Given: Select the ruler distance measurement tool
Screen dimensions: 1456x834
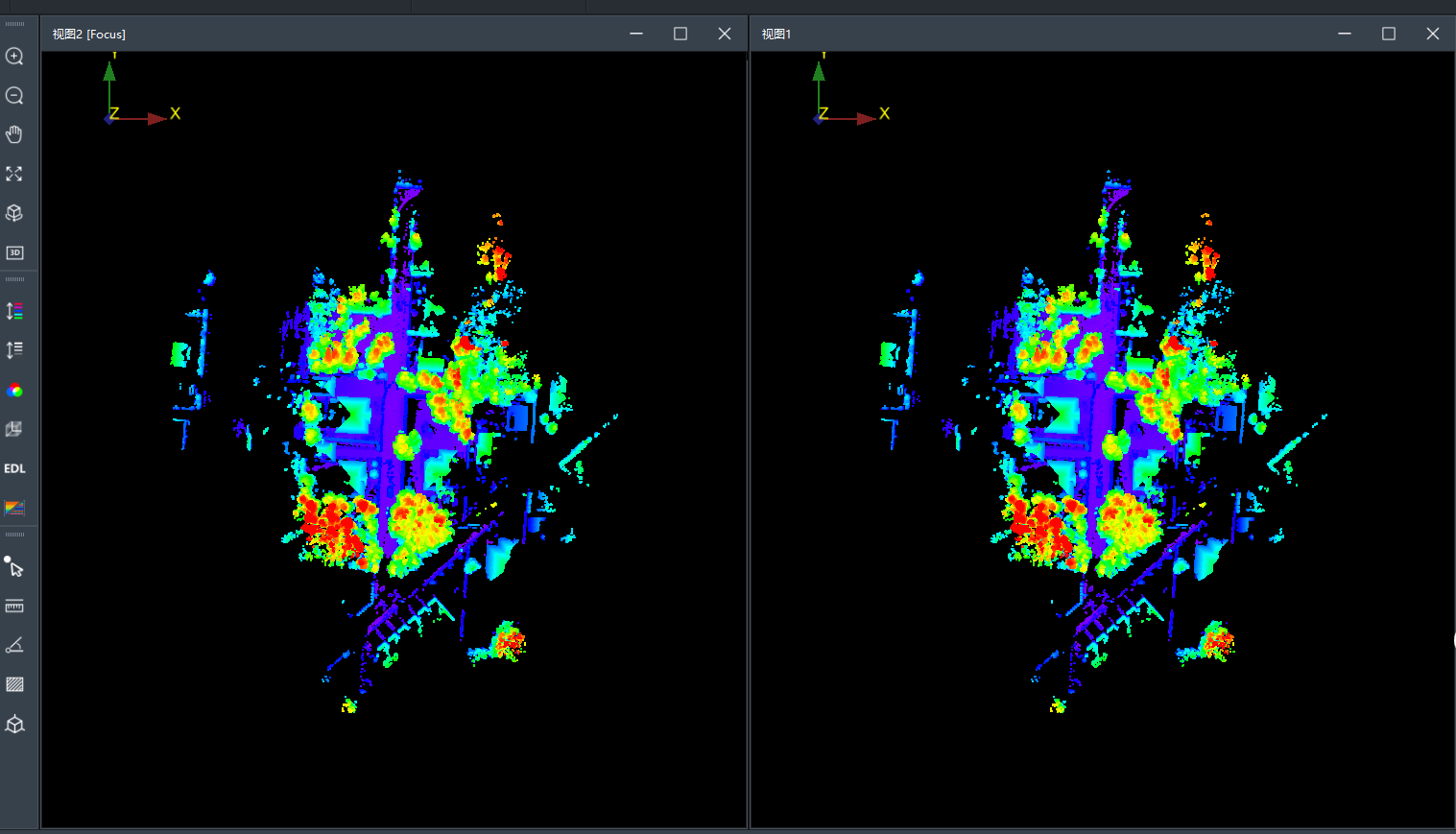Looking at the screenshot, I should [14, 607].
